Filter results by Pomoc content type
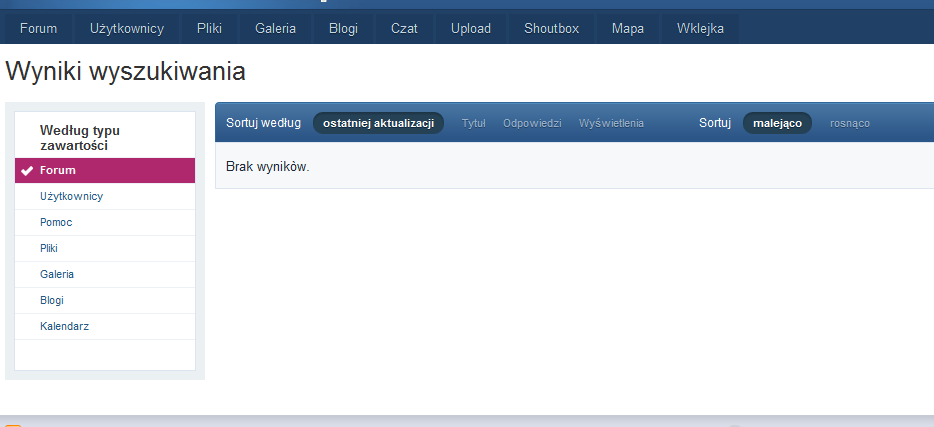 [x=56, y=222]
